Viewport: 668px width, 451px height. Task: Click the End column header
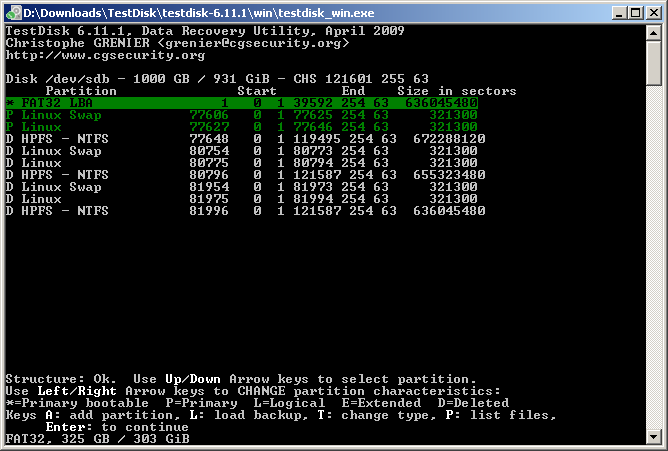click(x=353, y=91)
